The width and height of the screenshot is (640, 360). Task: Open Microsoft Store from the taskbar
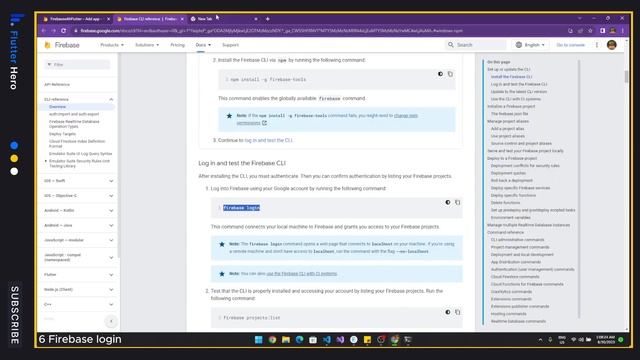tap(313, 340)
